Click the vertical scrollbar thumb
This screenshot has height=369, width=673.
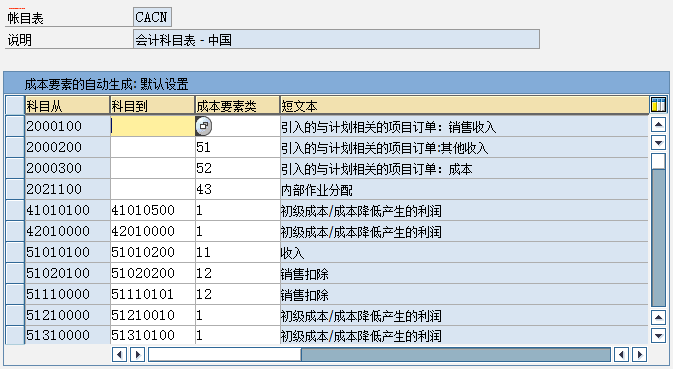(x=658, y=161)
